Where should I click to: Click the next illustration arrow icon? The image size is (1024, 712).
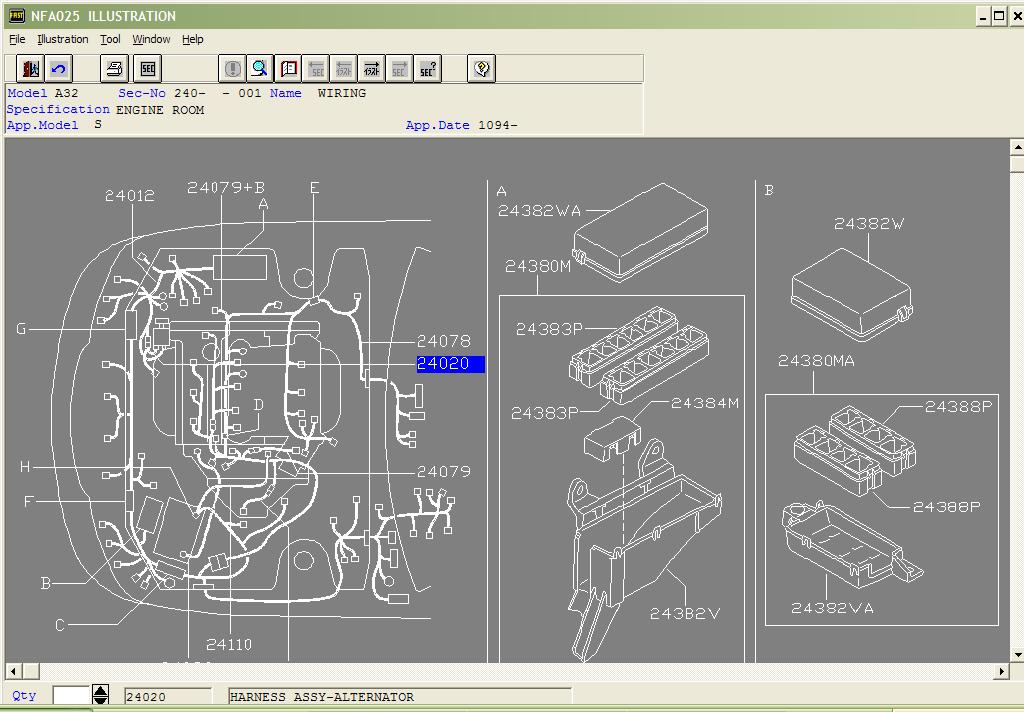[x=372, y=68]
